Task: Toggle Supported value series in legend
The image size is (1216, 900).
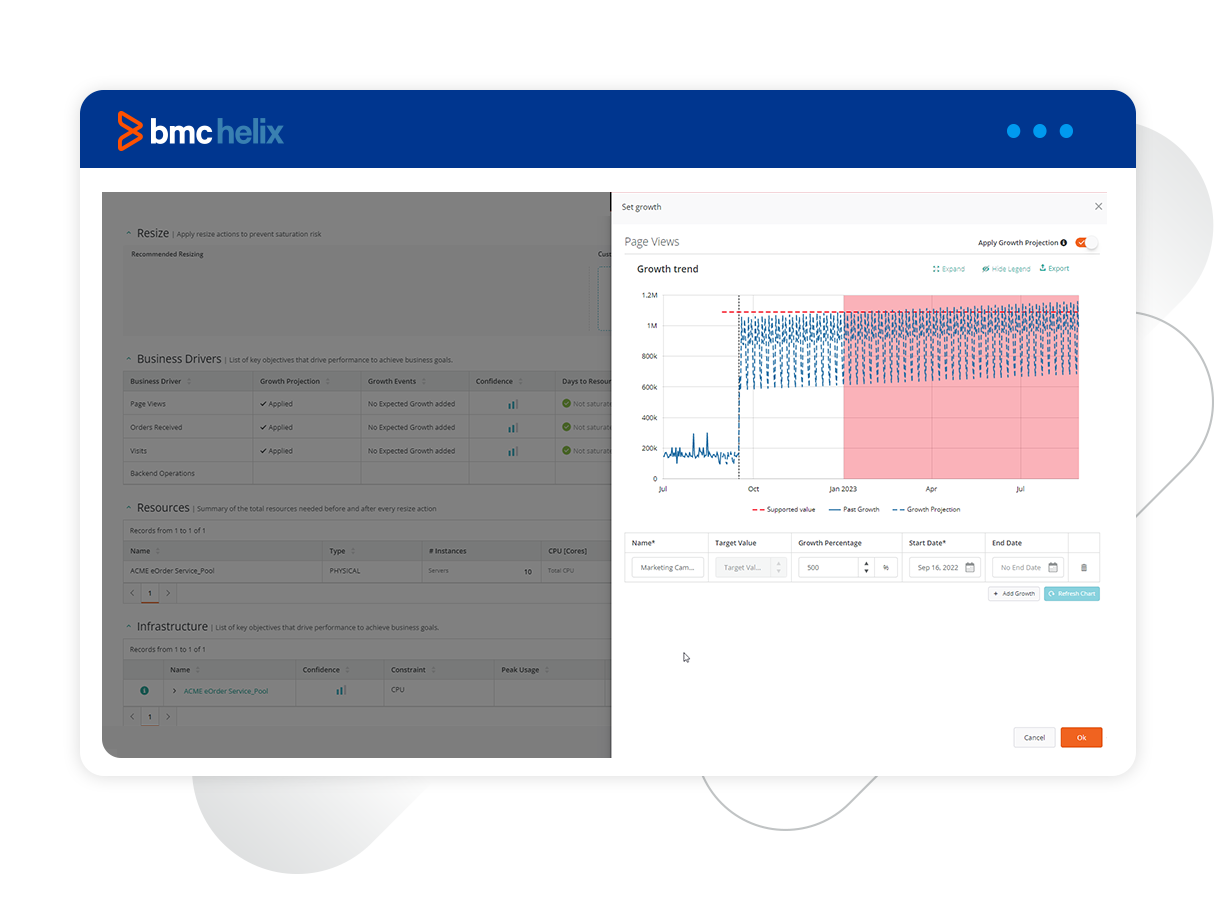Action: [784, 510]
